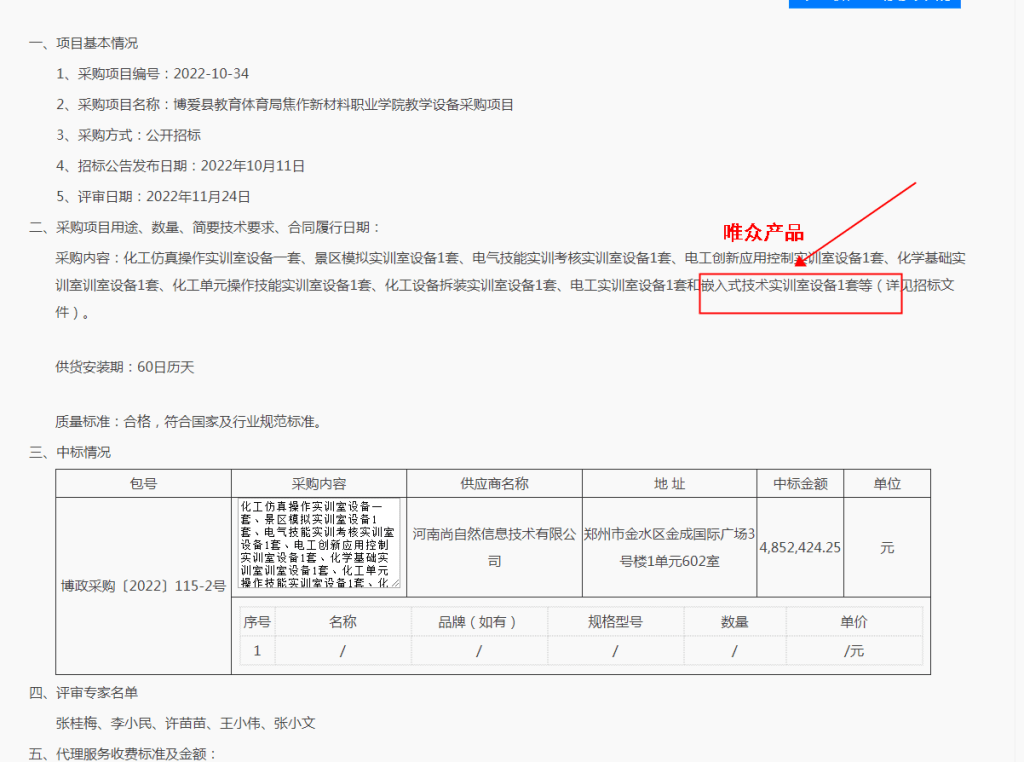This screenshot has width=1024, height=762.
Task: Click the 规格型号 sub-table header
Action: [x=614, y=622]
